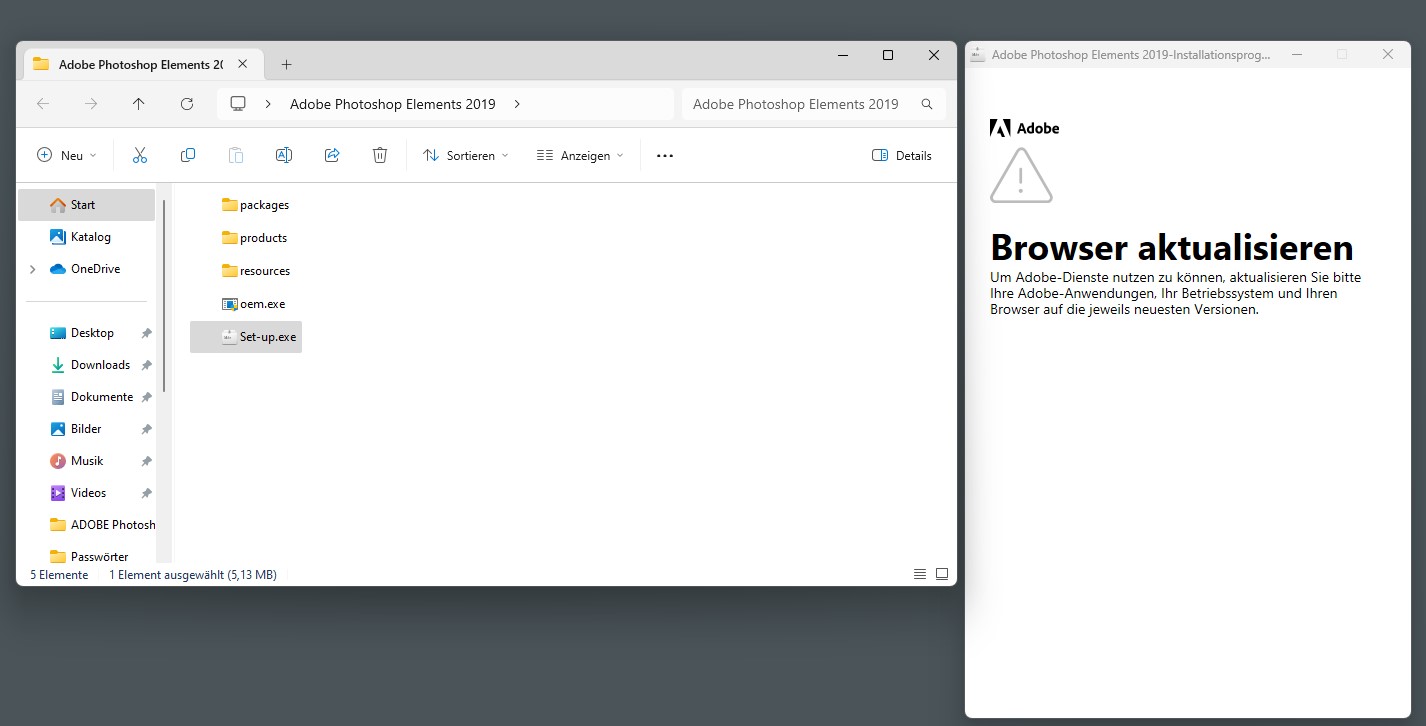
Task: Click the Adobe Photoshop Elements 2019 breadcrumb
Action: 394,104
